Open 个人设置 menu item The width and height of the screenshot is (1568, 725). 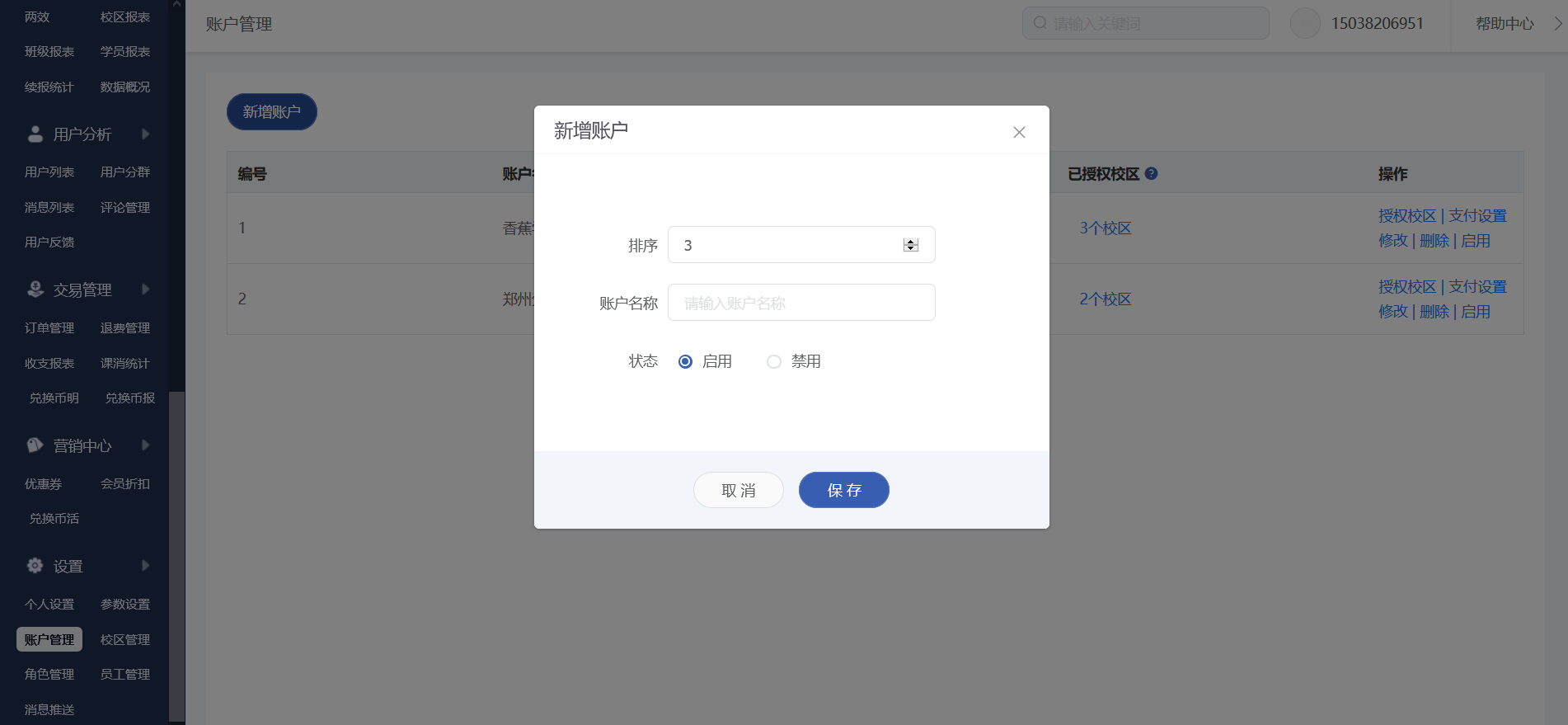click(49, 604)
